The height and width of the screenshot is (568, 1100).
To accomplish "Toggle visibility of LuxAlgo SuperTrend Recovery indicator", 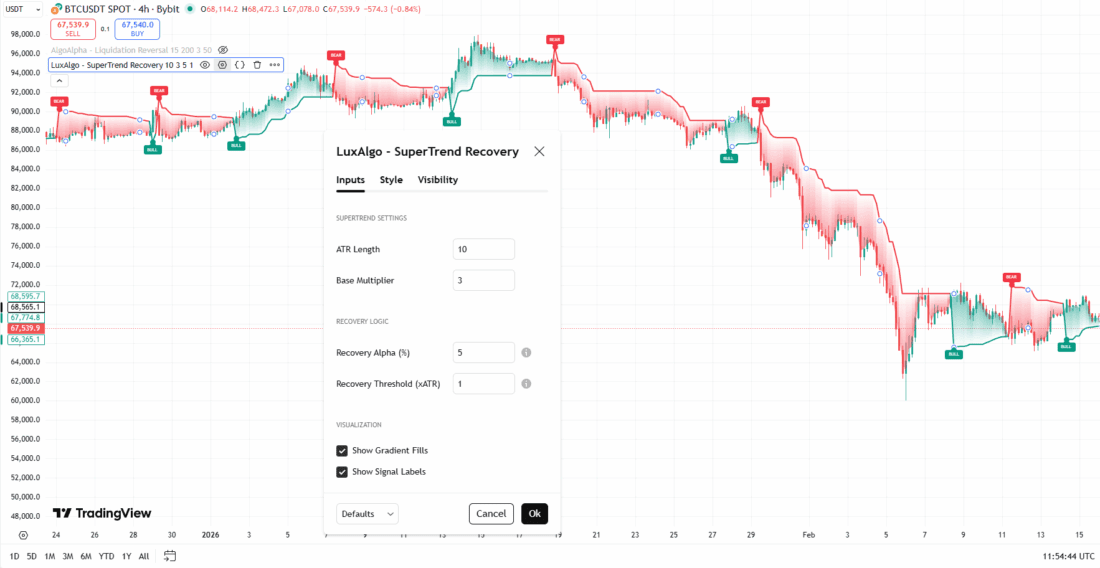I will tap(204, 64).
